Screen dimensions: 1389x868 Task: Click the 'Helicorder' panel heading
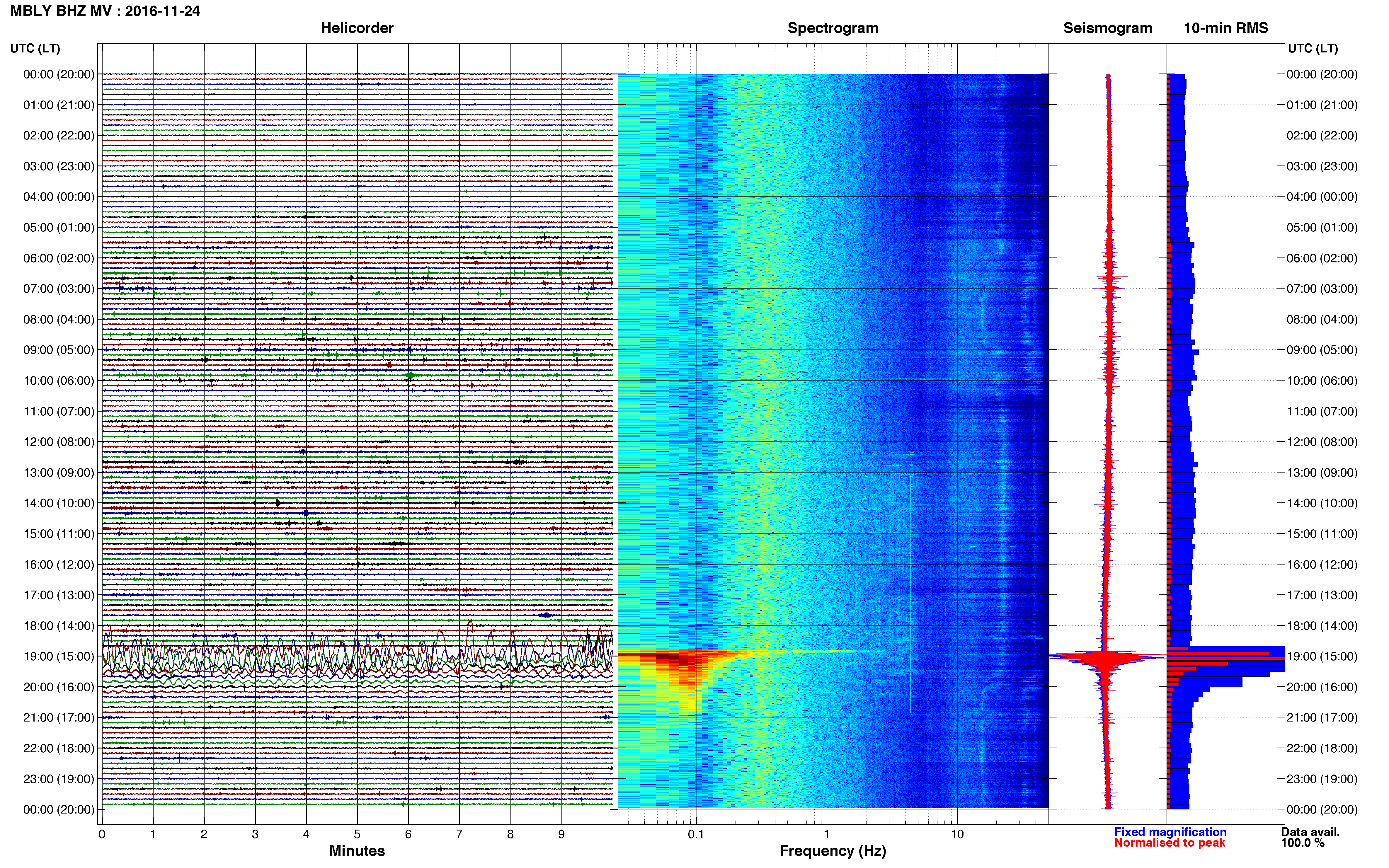tap(357, 28)
